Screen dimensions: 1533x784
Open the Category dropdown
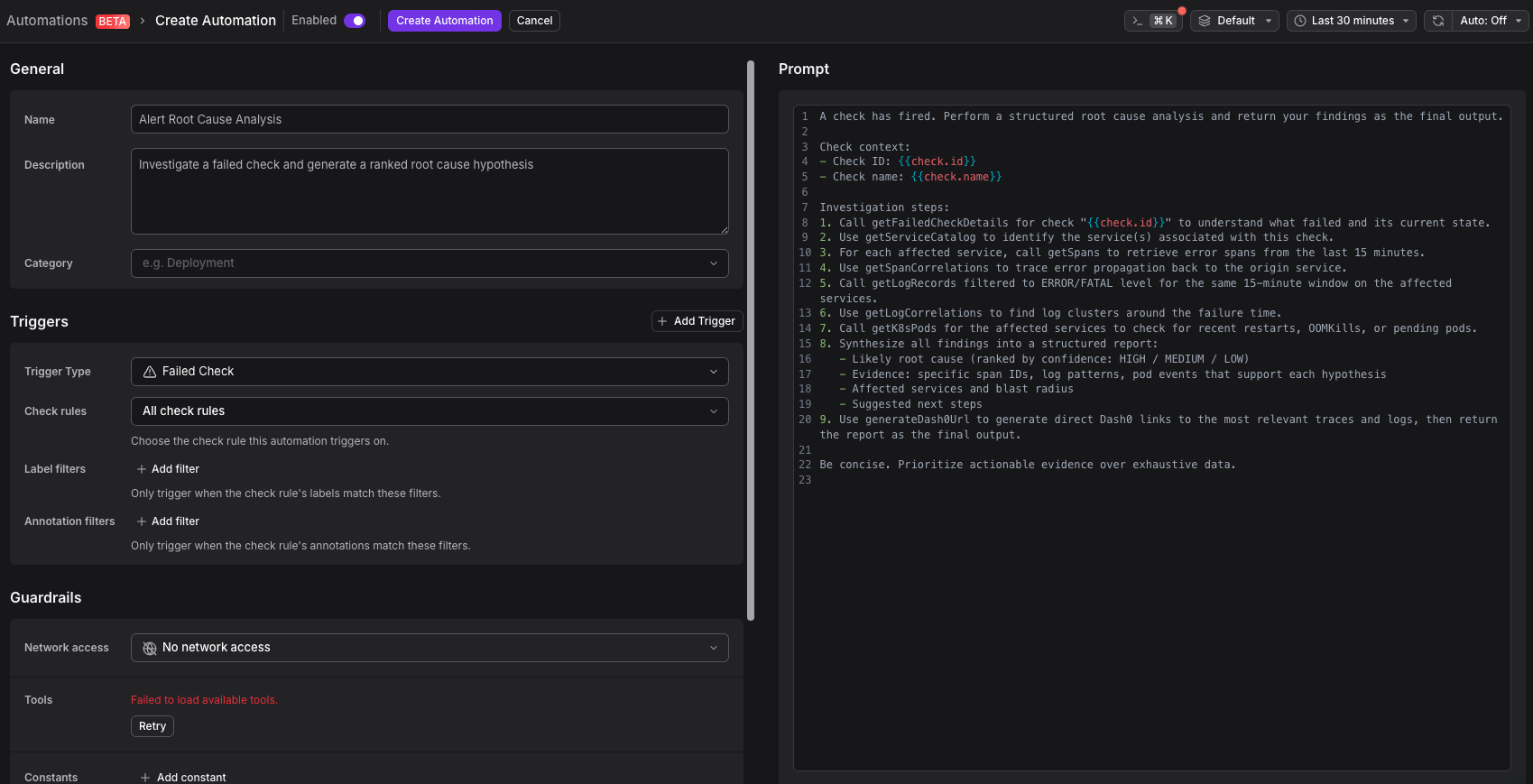click(429, 263)
